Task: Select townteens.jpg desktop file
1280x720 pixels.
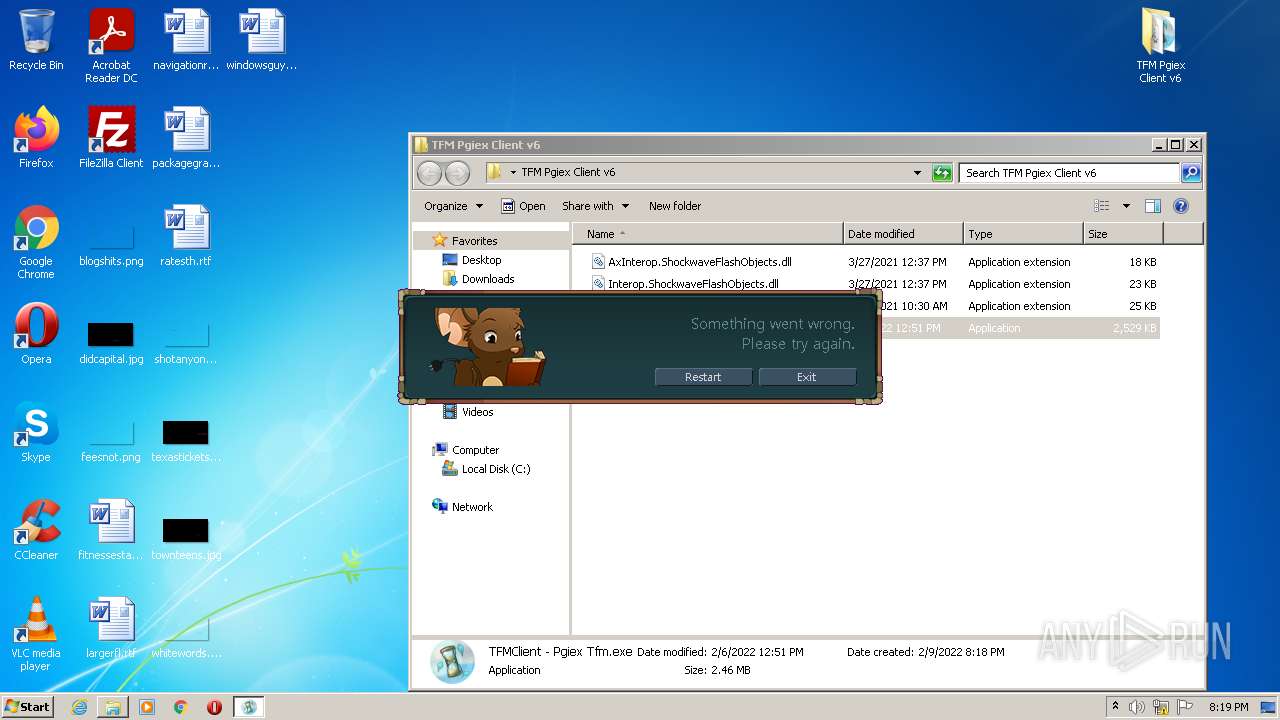Action: pyautogui.click(x=186, y=536)
